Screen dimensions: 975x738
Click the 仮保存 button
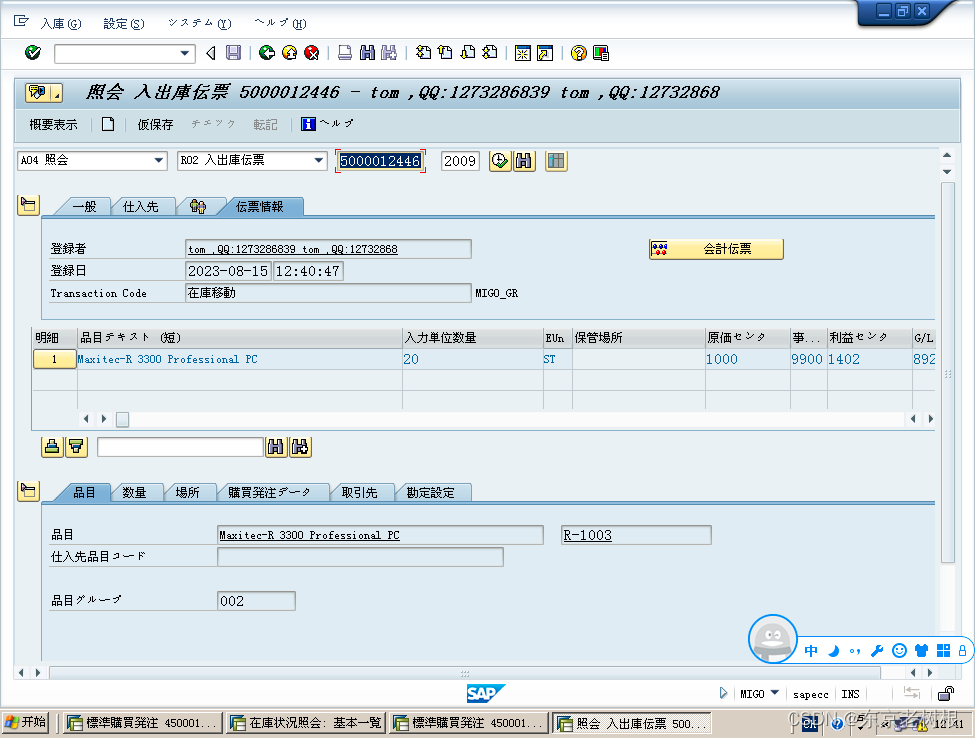point(155,125)
